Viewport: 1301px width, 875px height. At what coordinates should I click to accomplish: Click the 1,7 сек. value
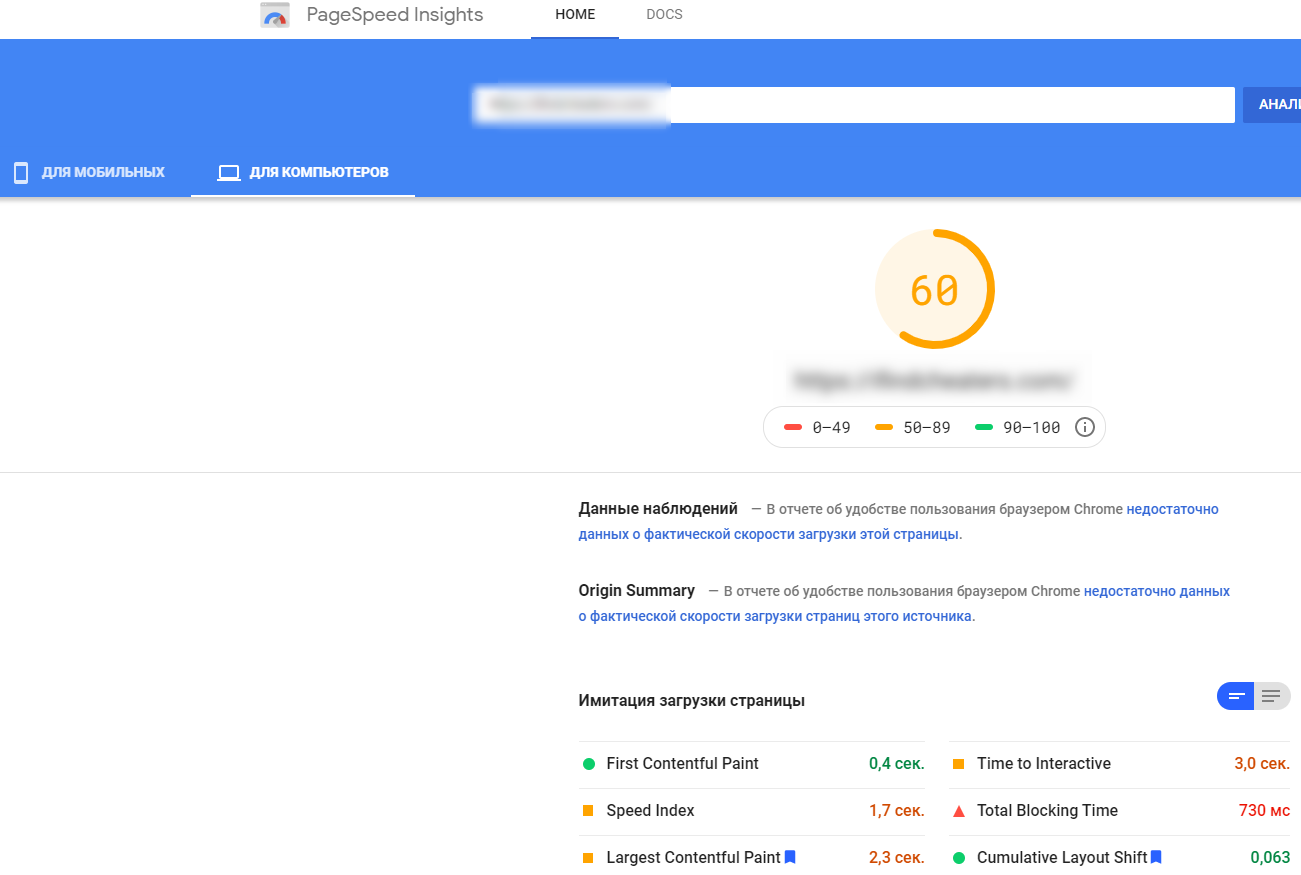click(897, 810)
